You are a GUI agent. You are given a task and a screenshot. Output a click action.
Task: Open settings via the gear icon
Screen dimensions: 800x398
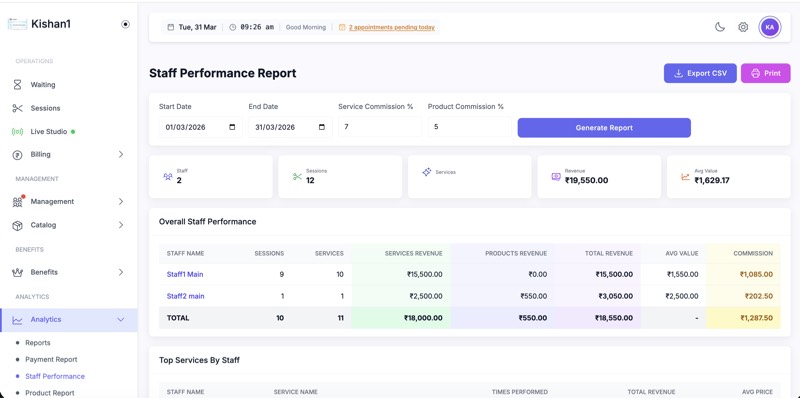pos(743,27)
